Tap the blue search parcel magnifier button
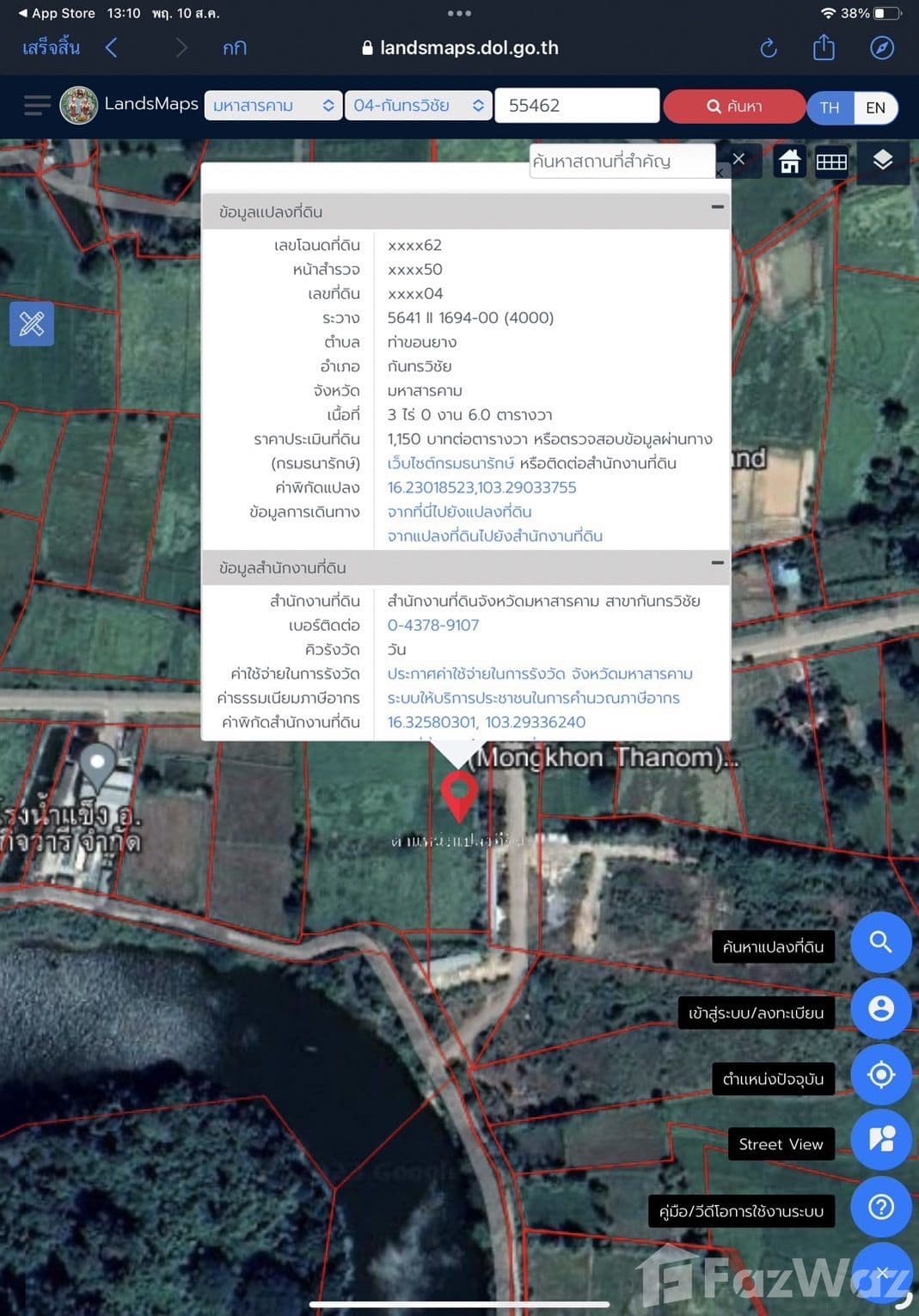The height and width of the screenshot is (1316, 919). click(x=880, y=943)
